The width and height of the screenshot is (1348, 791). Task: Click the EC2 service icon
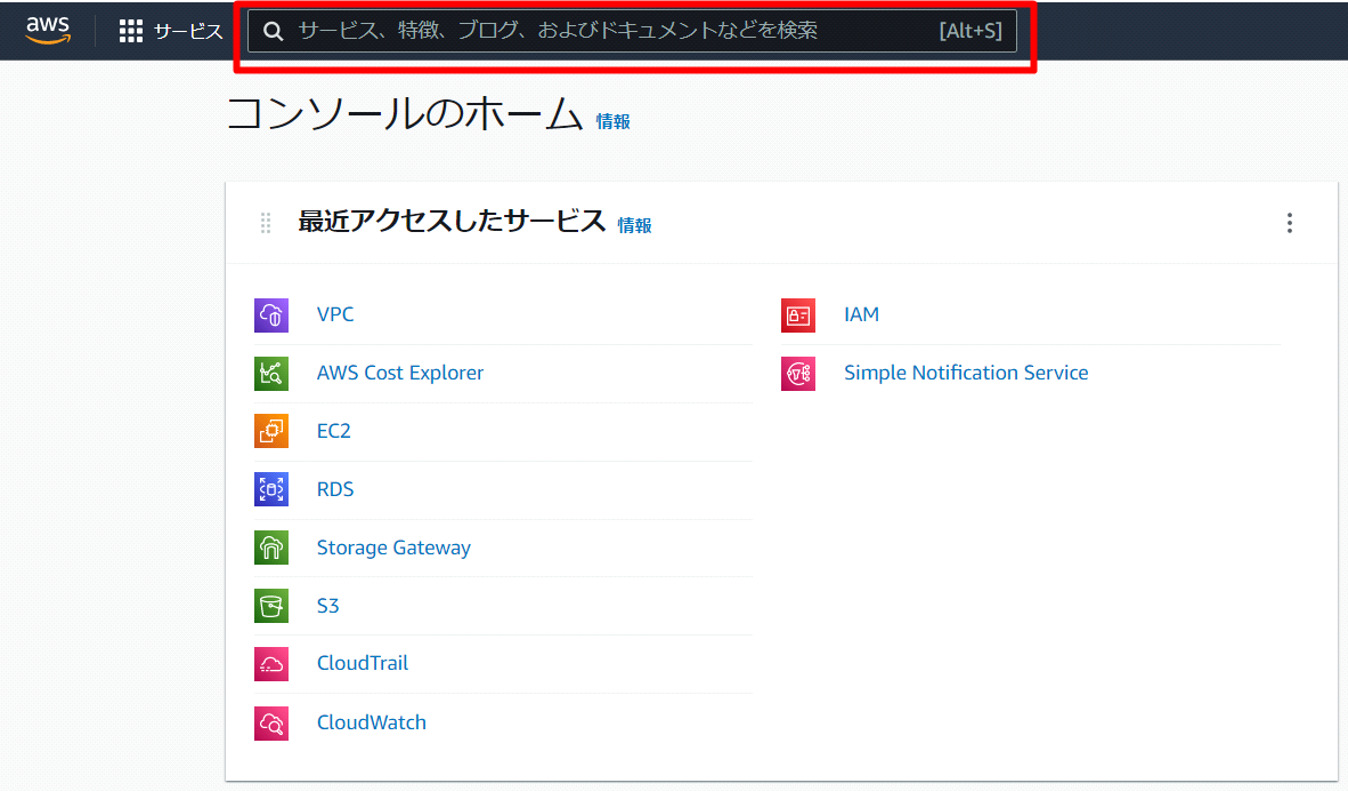pyautogui.click(x=271, y=431)
